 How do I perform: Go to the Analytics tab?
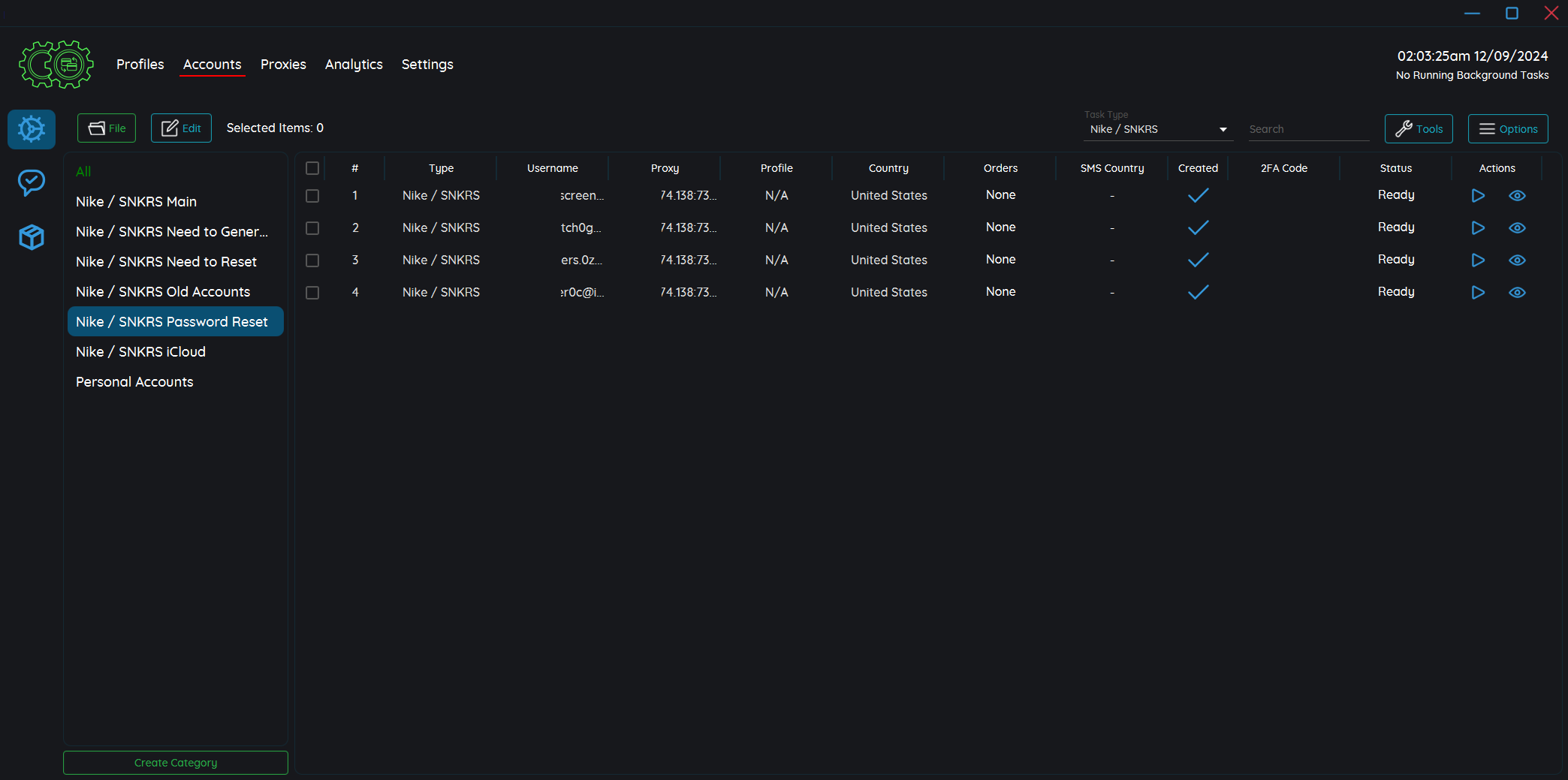point(354,65)
